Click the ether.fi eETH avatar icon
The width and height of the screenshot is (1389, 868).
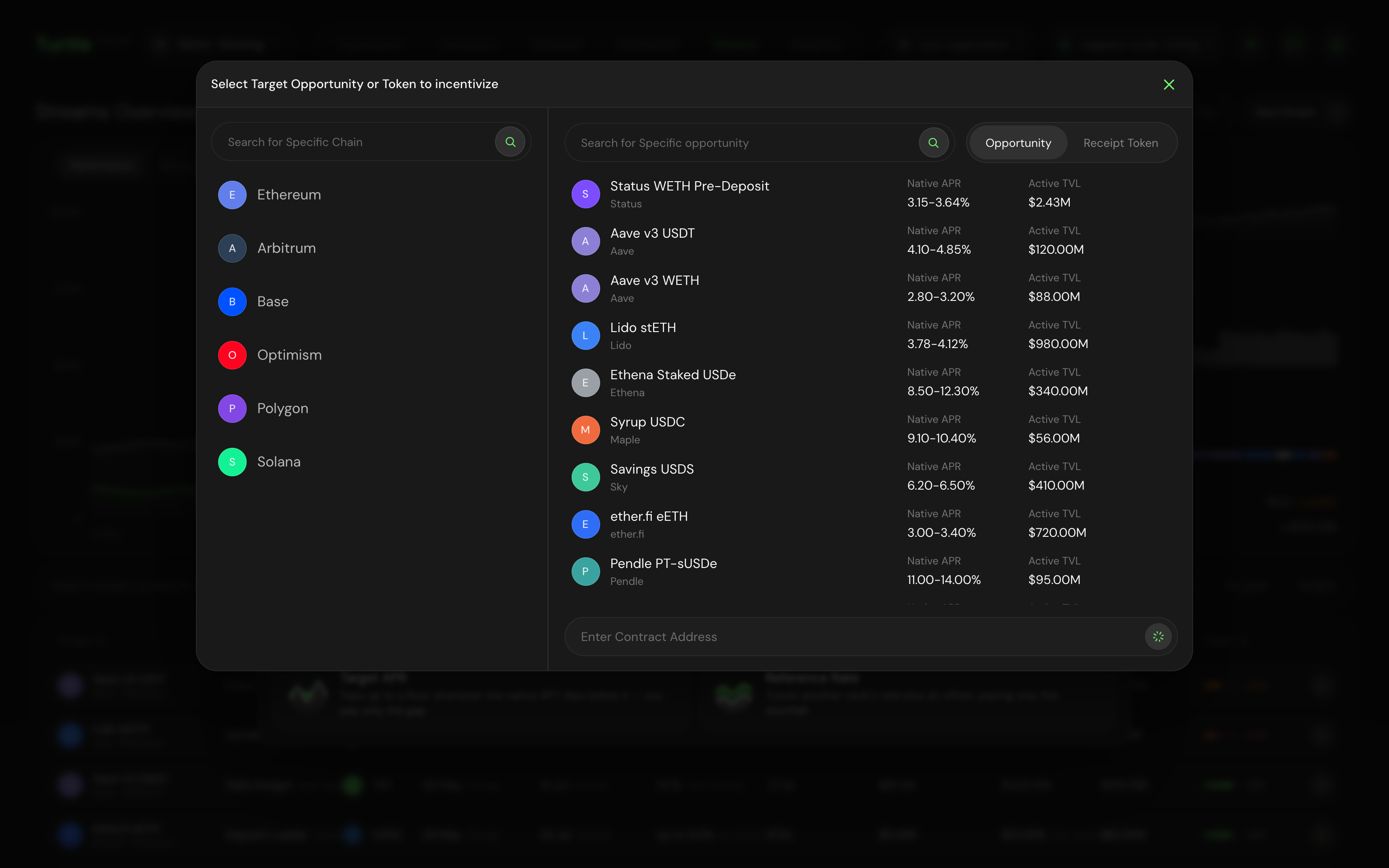tap(585, 524)
